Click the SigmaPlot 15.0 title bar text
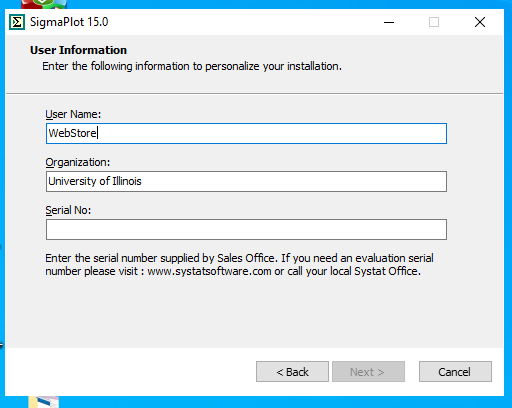 click(69, 22)
